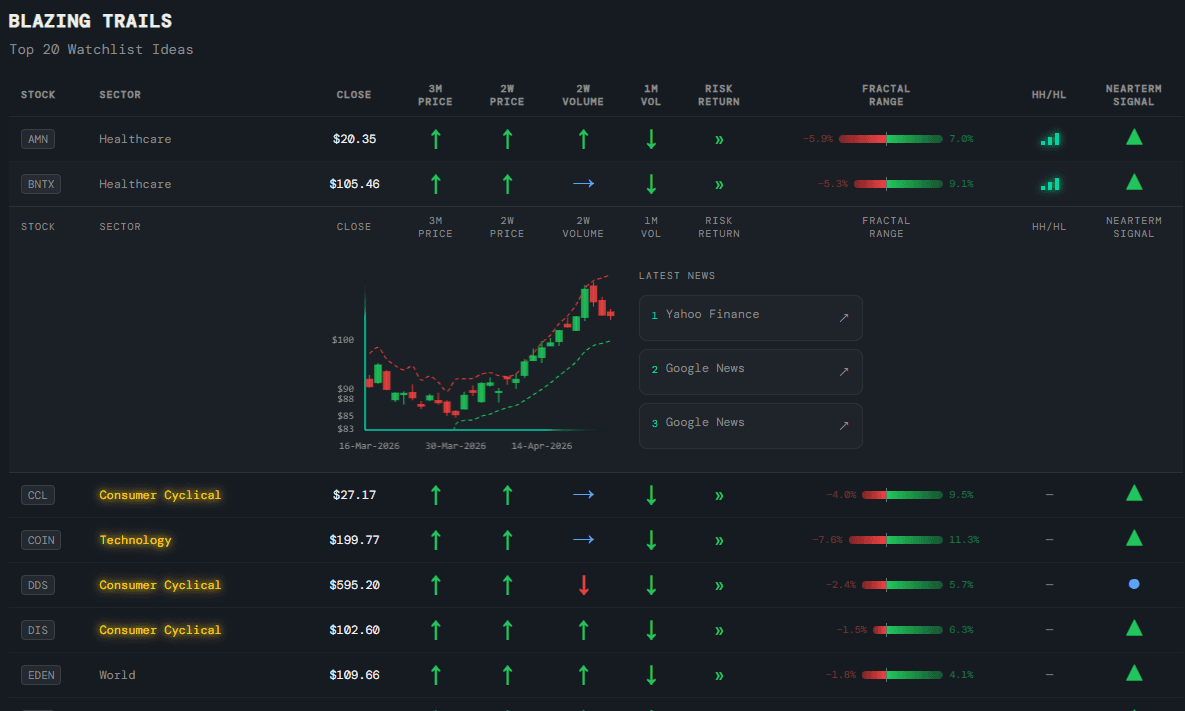1185x711 pixels.
Task: Expand the COIN ticker badge
Action: [x=40, y=540]
